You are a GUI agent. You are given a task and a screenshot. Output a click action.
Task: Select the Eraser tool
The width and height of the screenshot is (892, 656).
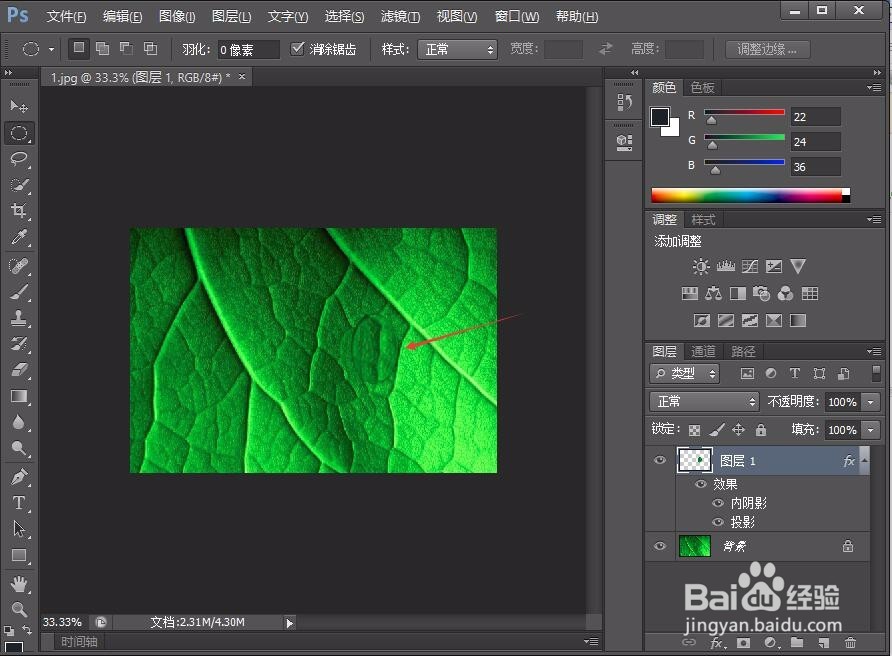click(x=19, y=370)
